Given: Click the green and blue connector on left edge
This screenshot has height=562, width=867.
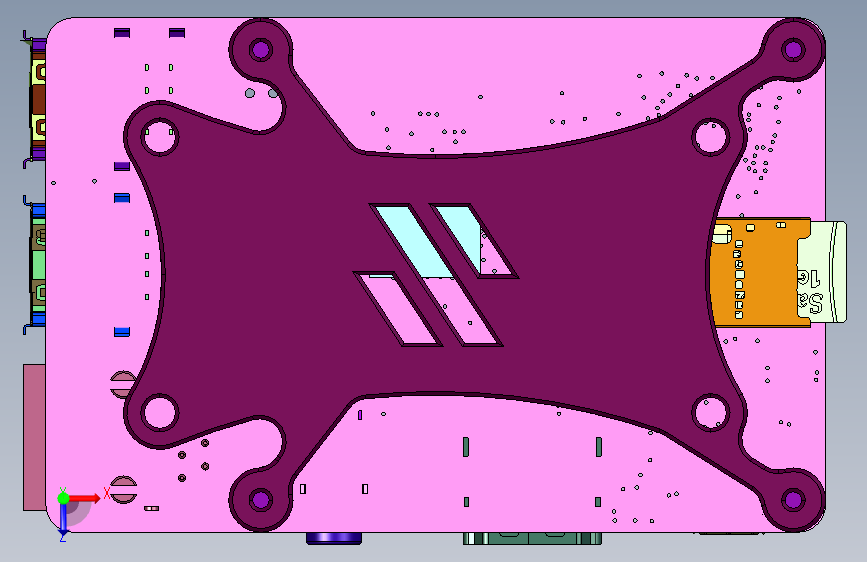Looking at the screenshot, I should pos(36,264).
